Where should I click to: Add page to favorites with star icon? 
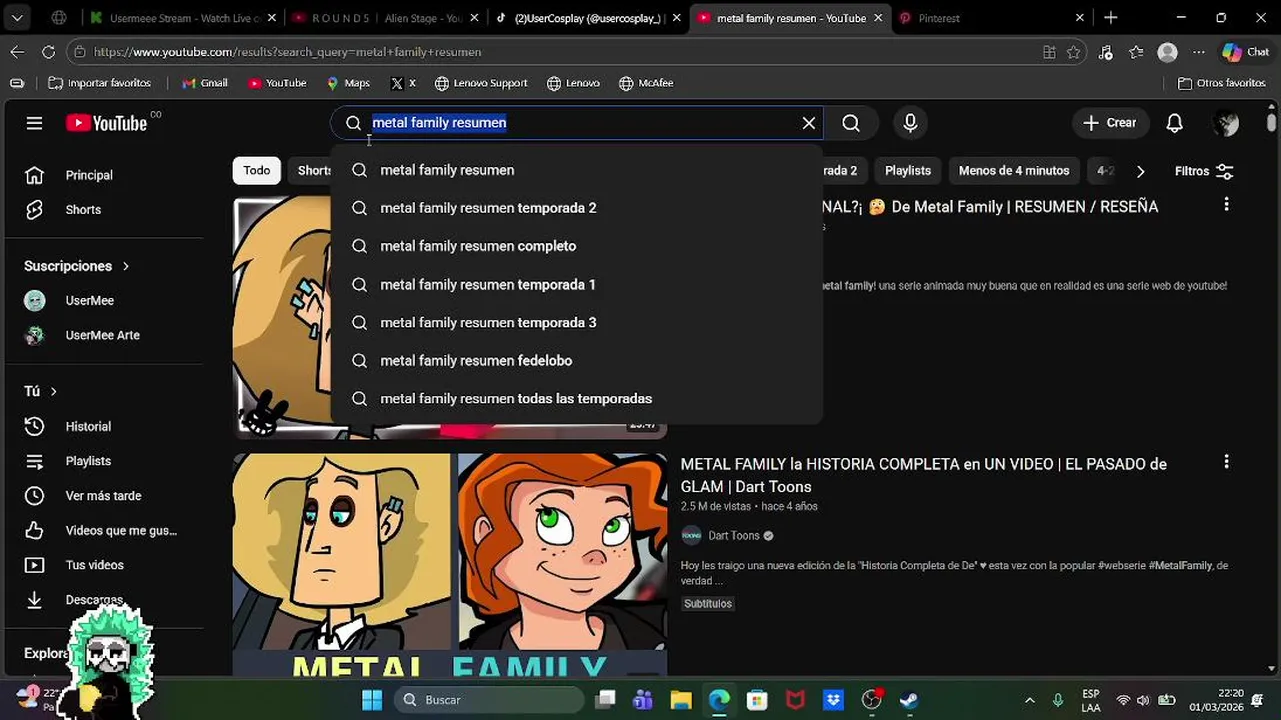pos(1074,52)
